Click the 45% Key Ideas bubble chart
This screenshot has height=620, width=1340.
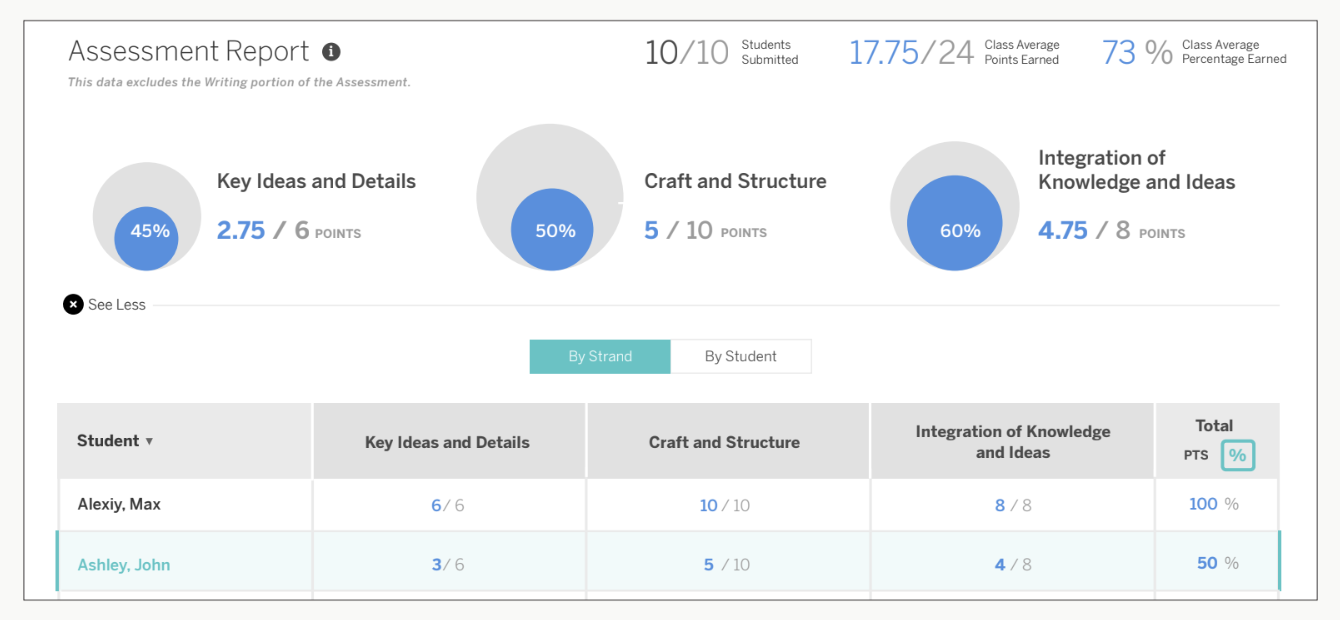pyautogui.click(x=149, y=231)
